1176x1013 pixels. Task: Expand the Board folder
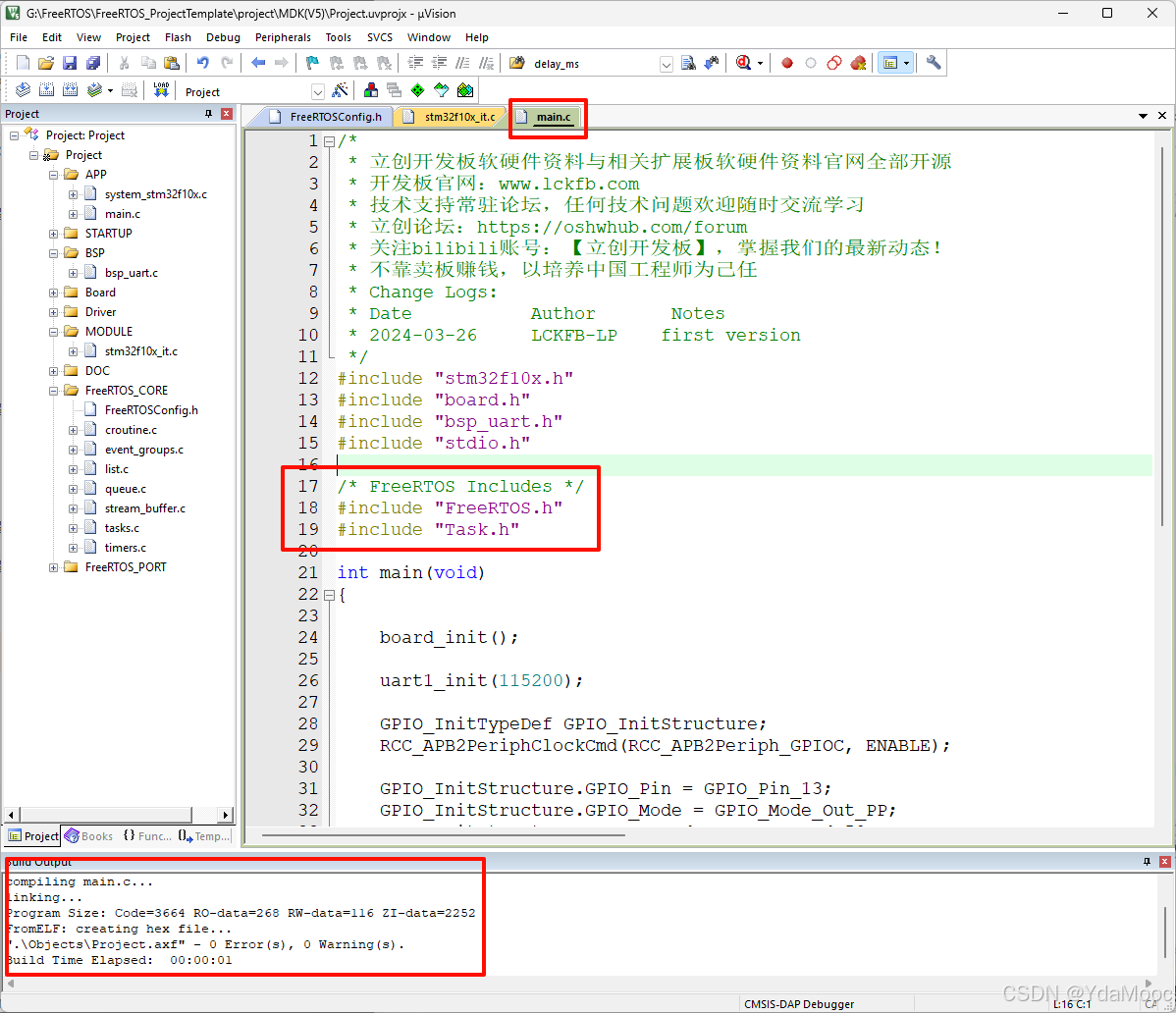click(53, 293)
